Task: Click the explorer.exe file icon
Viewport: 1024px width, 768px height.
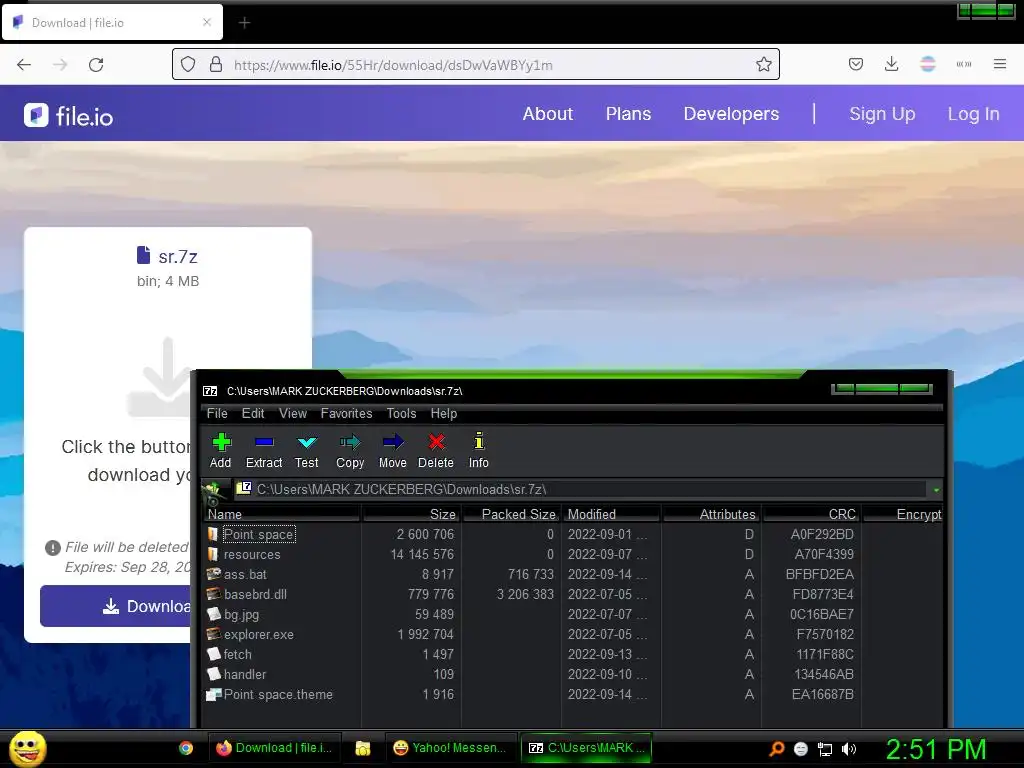Action: (x=214, y=634)
